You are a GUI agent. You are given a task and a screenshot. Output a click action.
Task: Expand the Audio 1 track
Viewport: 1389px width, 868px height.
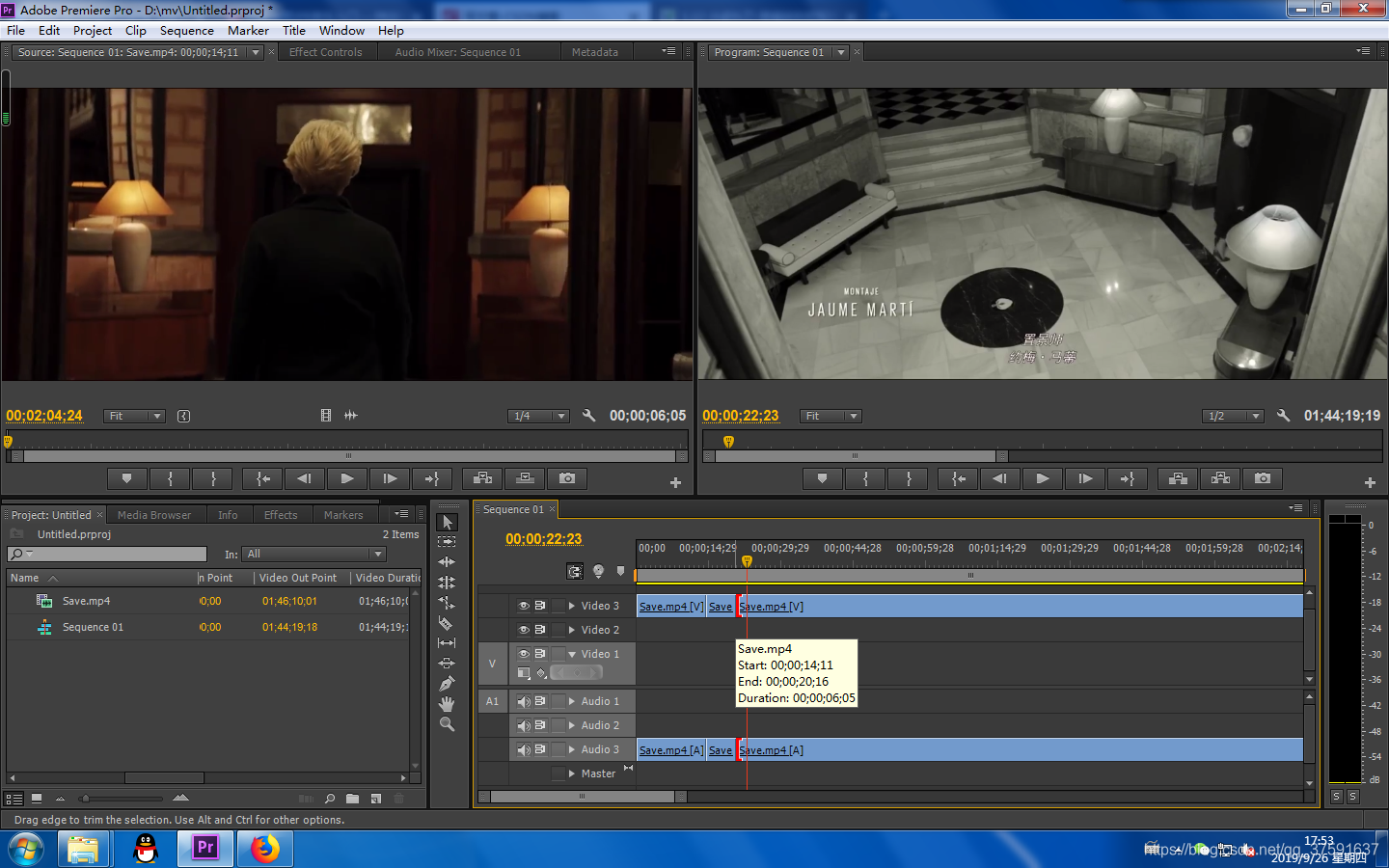(572, 701)
